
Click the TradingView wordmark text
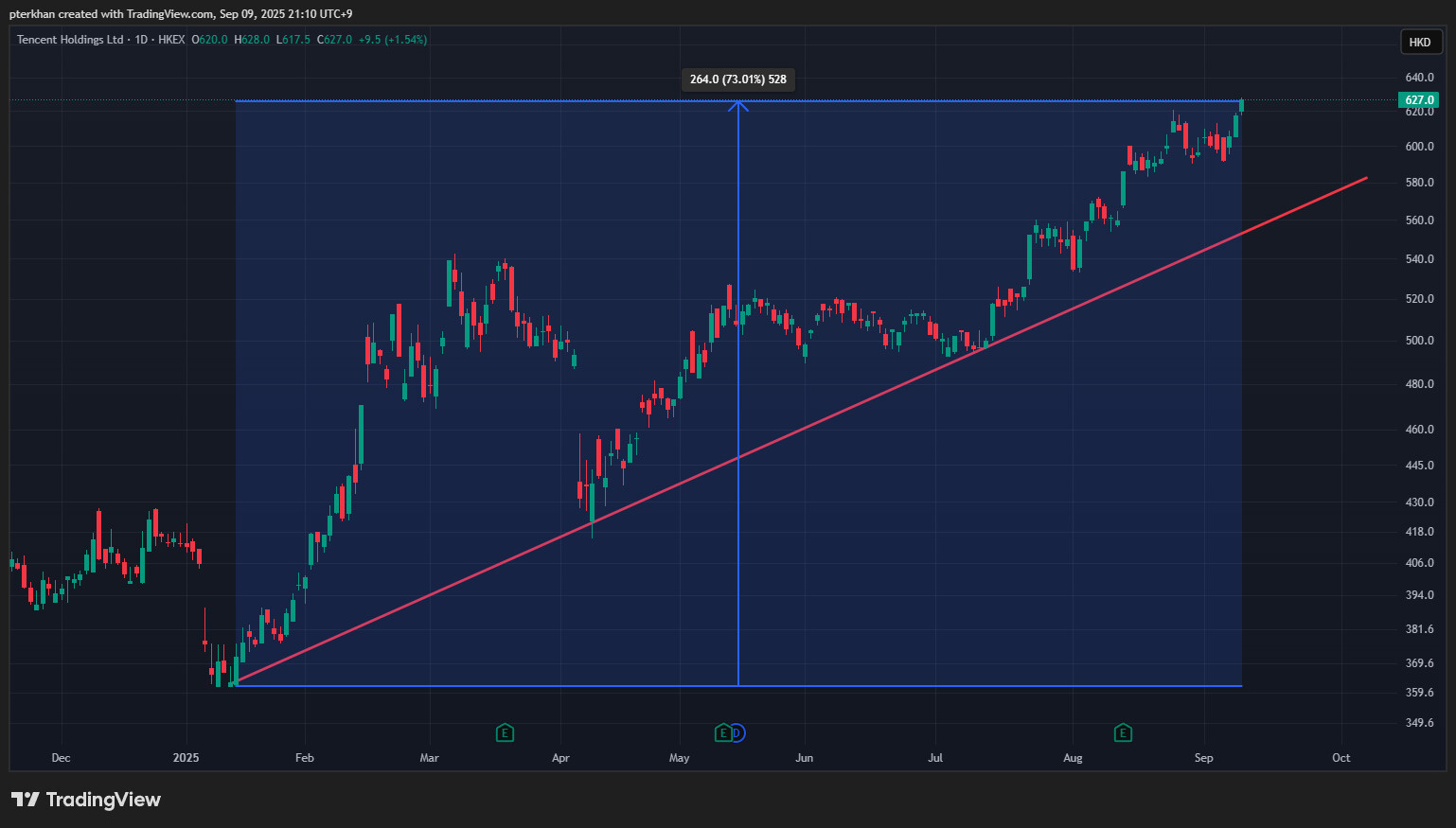pos(103,800)
